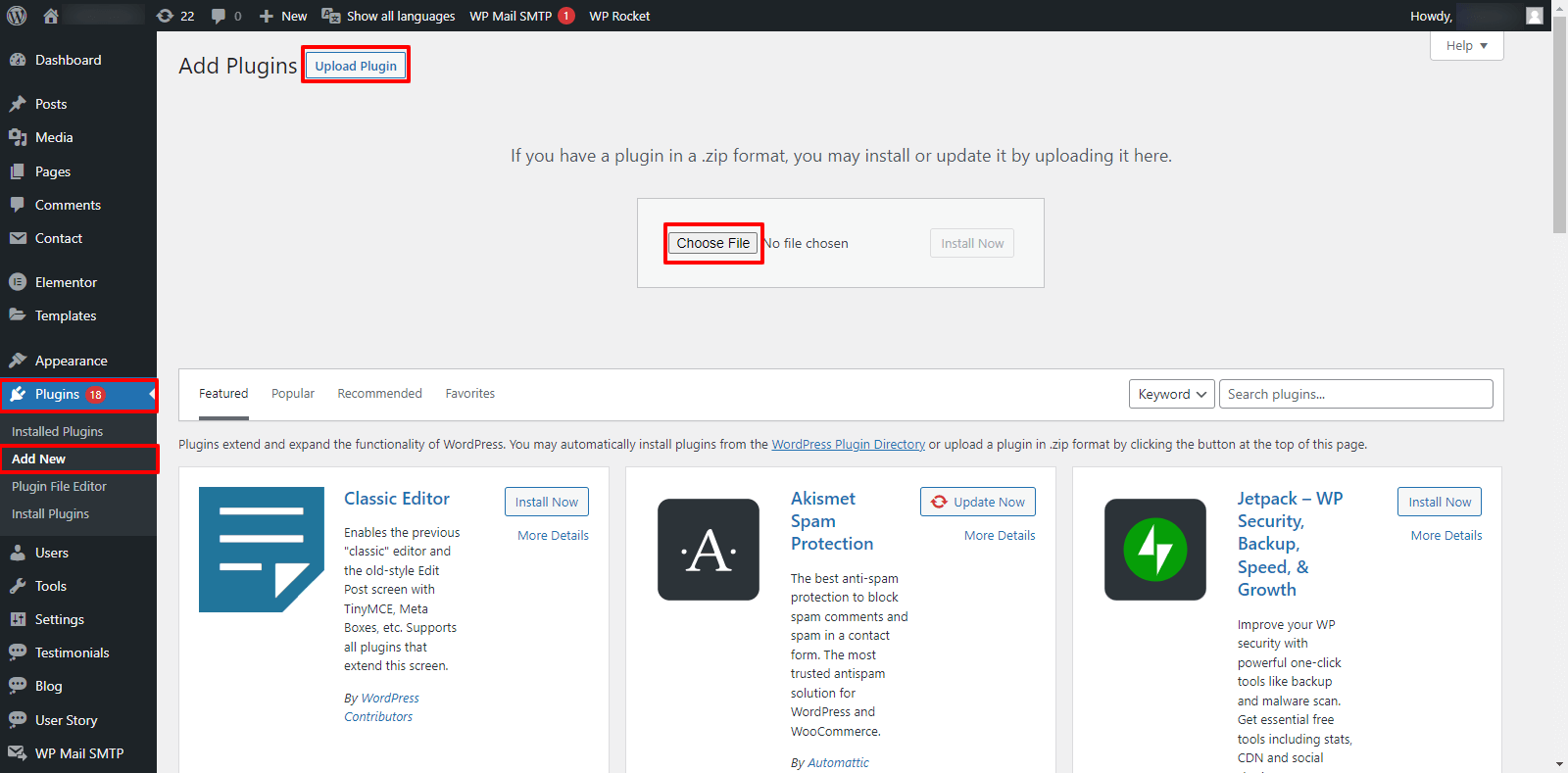Open the 22 pending updates icon
Viewport: 1568px width, 773px height.
click(x=165, y=16)
